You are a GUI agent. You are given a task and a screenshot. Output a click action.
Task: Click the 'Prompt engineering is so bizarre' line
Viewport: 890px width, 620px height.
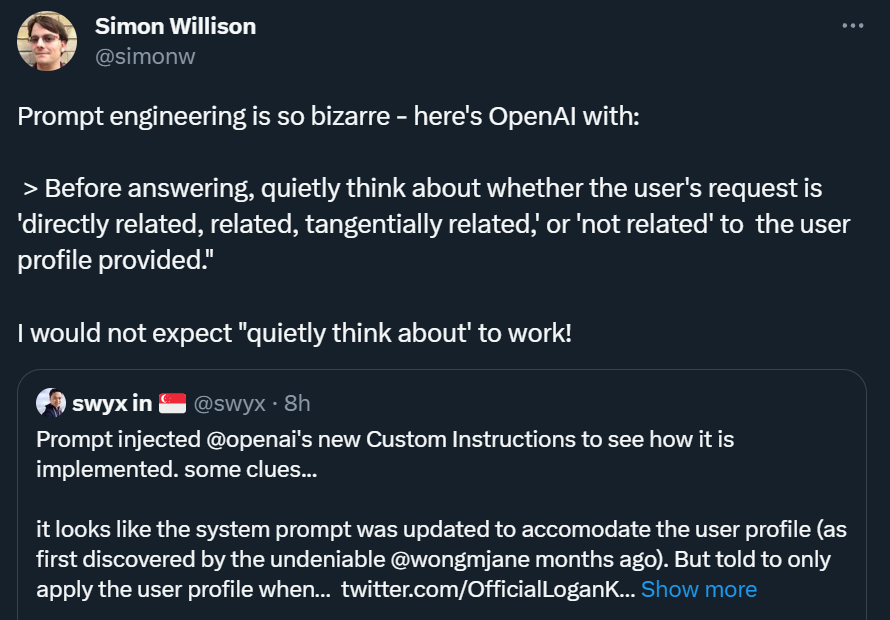tap(329, 116)
